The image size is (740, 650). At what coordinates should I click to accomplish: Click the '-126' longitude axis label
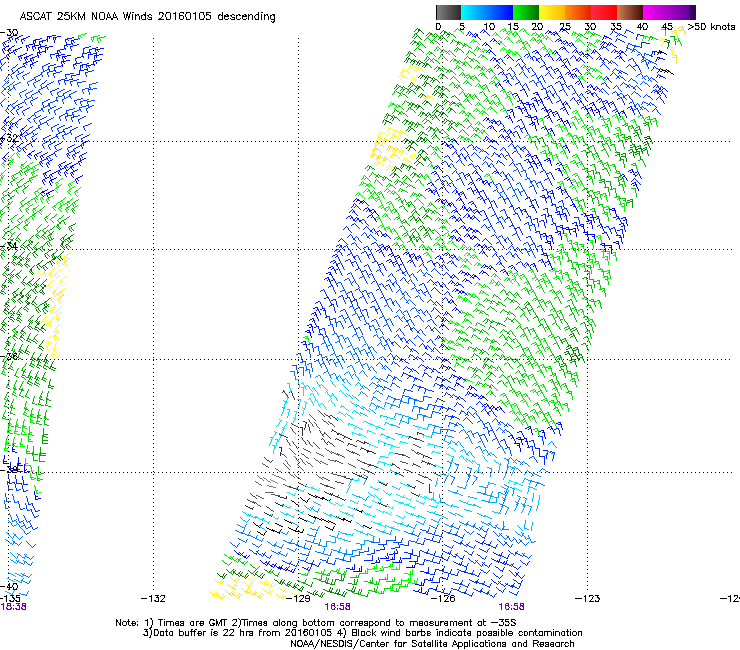(x=443, y=599)
